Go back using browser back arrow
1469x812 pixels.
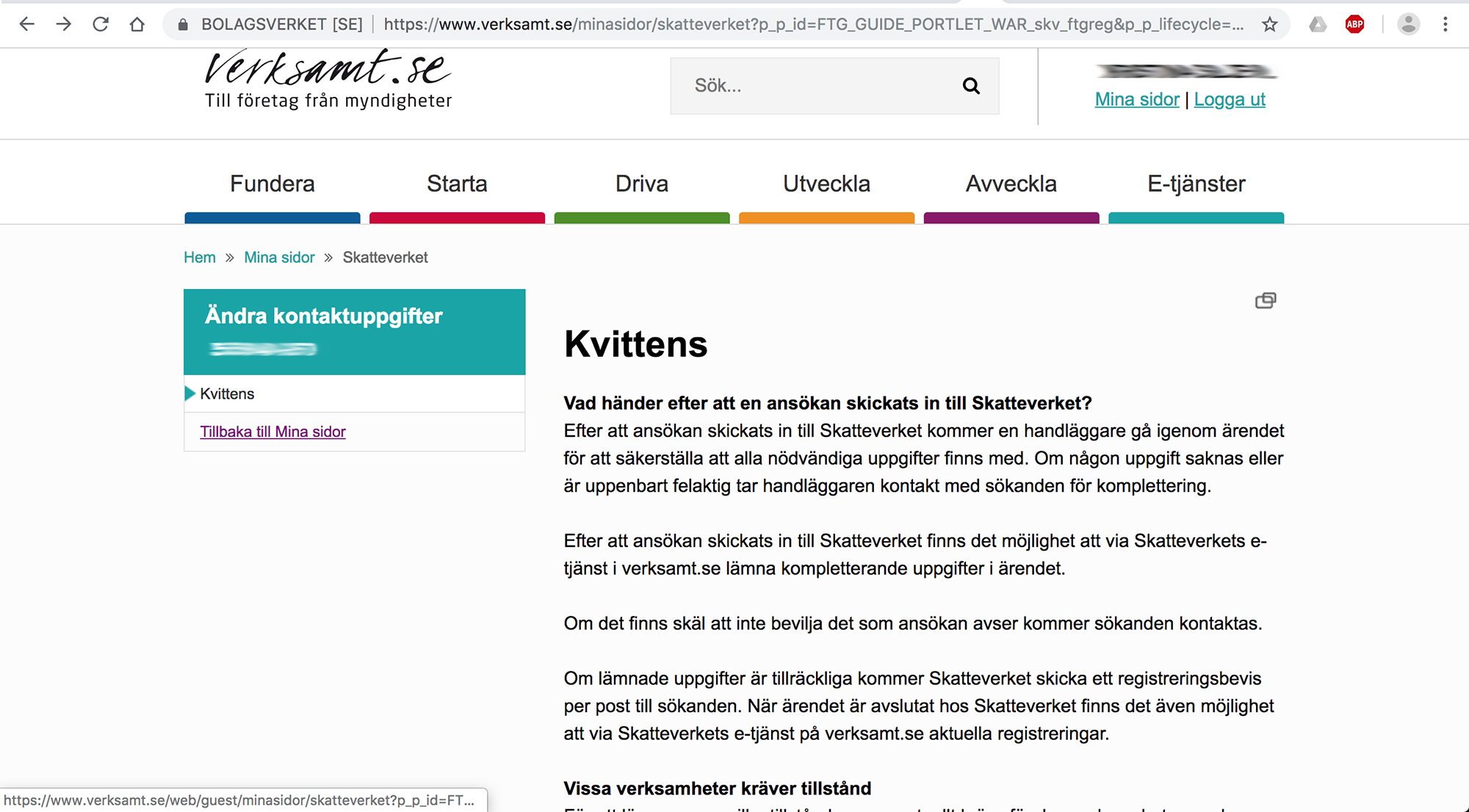[27, 24]
